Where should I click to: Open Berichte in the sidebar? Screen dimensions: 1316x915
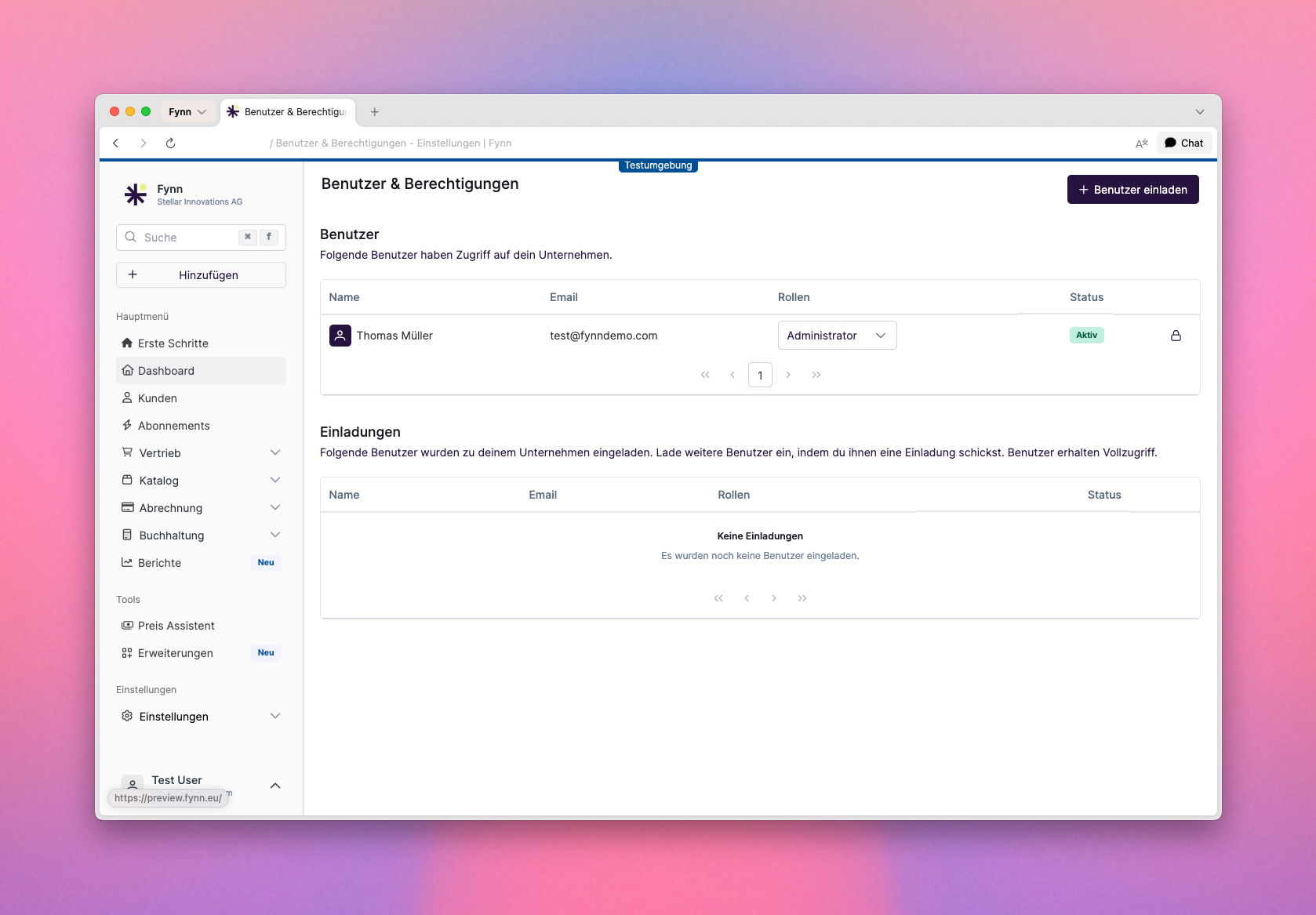tap(201, 563)
